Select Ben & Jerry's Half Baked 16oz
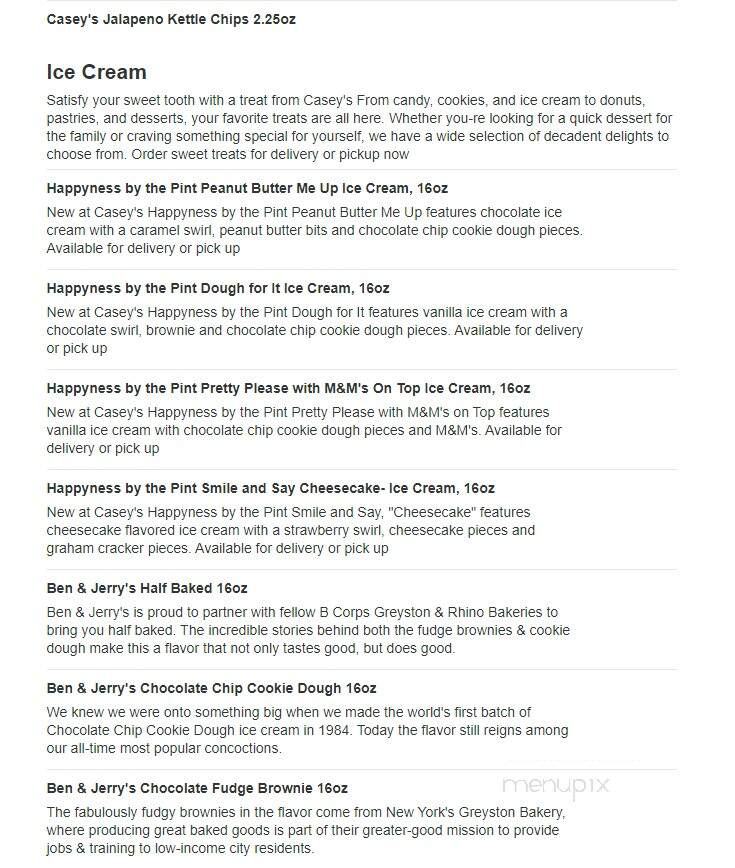The image size is (735, 868). (x=147, y=588)
